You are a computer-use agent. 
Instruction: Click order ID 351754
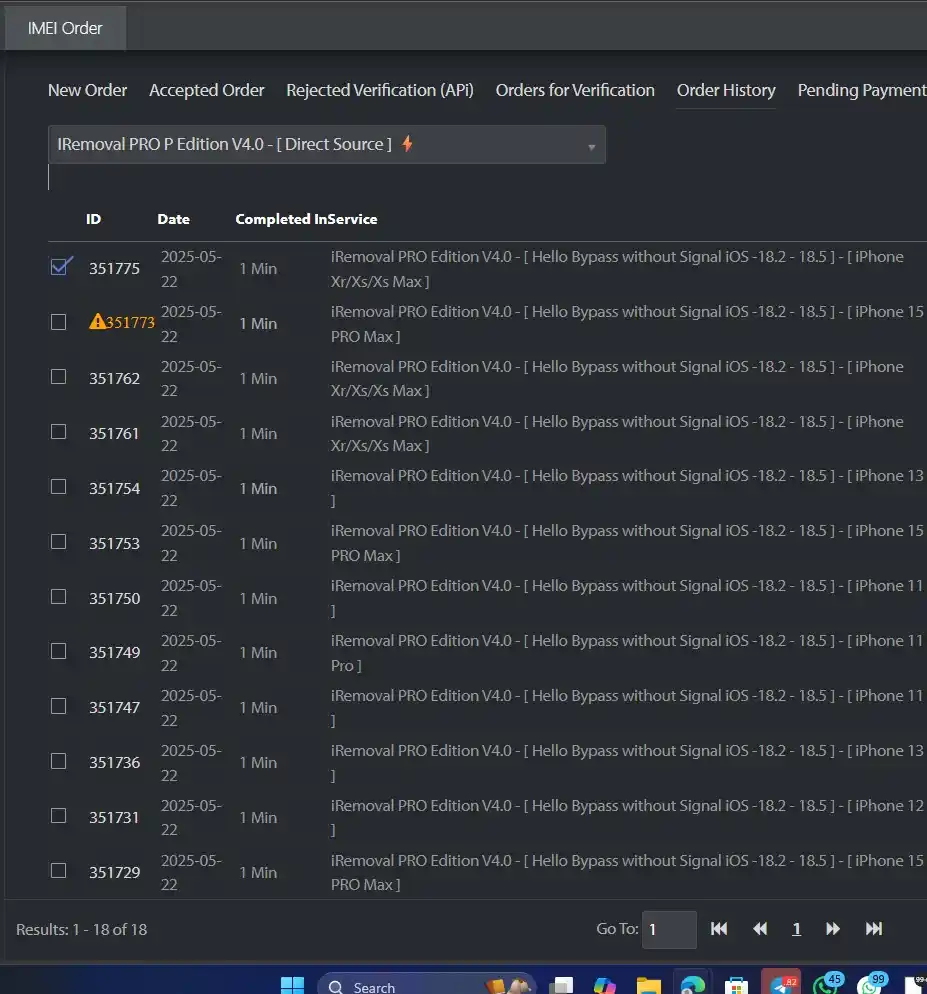click(x=114, y=489)
